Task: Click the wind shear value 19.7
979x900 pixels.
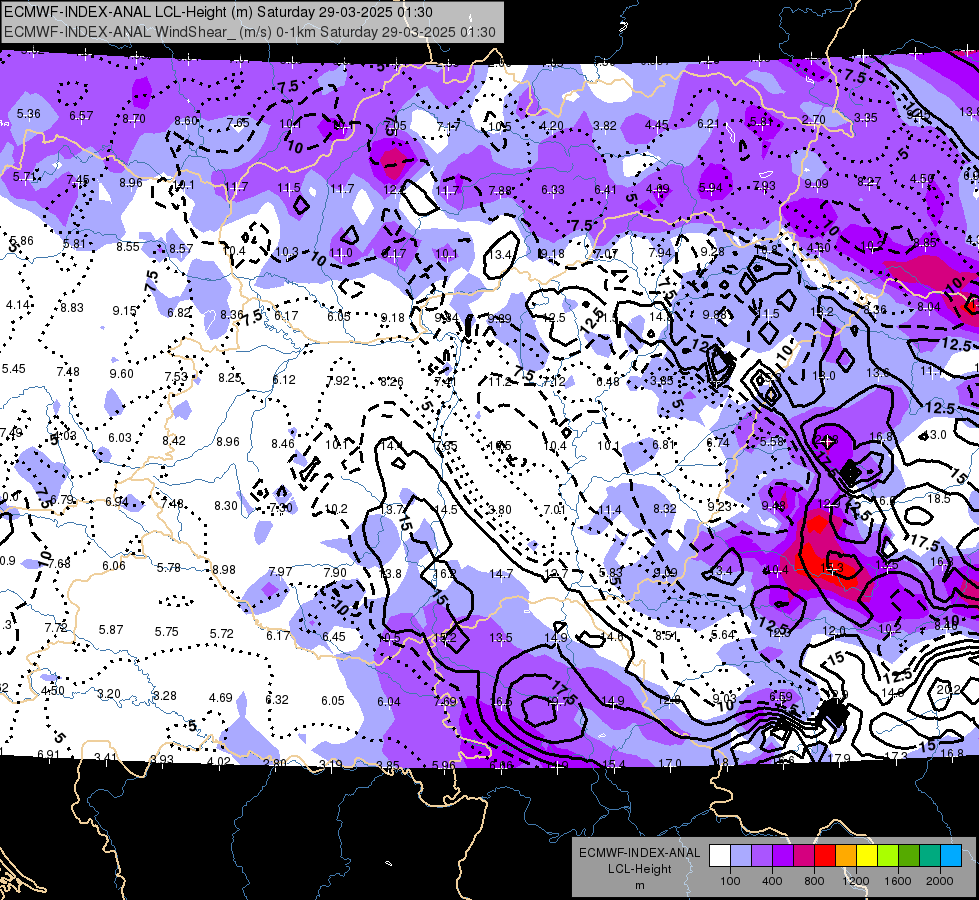Action: coord(557,701)
